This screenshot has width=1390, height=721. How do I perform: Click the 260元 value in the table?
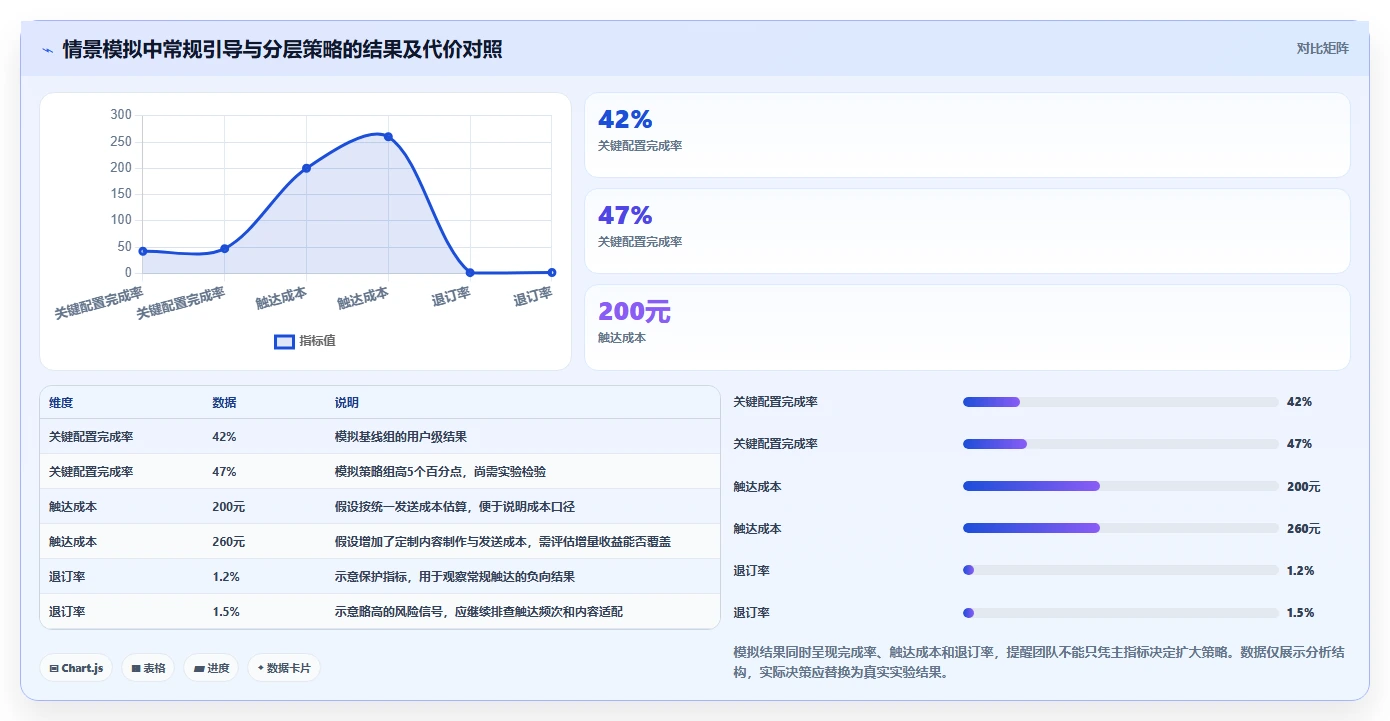tap(229, 542)
